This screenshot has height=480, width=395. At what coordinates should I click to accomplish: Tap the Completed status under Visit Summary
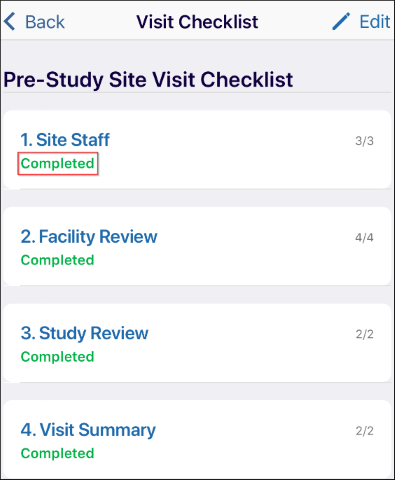57,454
